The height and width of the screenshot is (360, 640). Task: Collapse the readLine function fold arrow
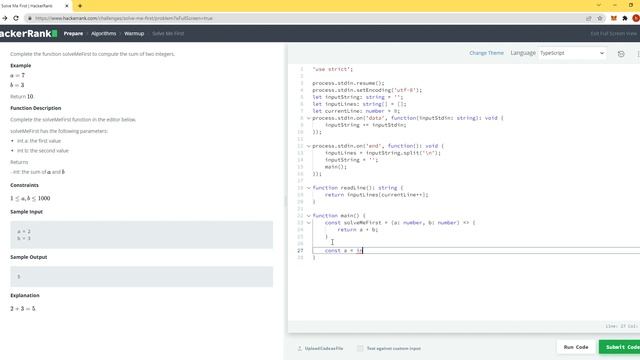point(309,188)
